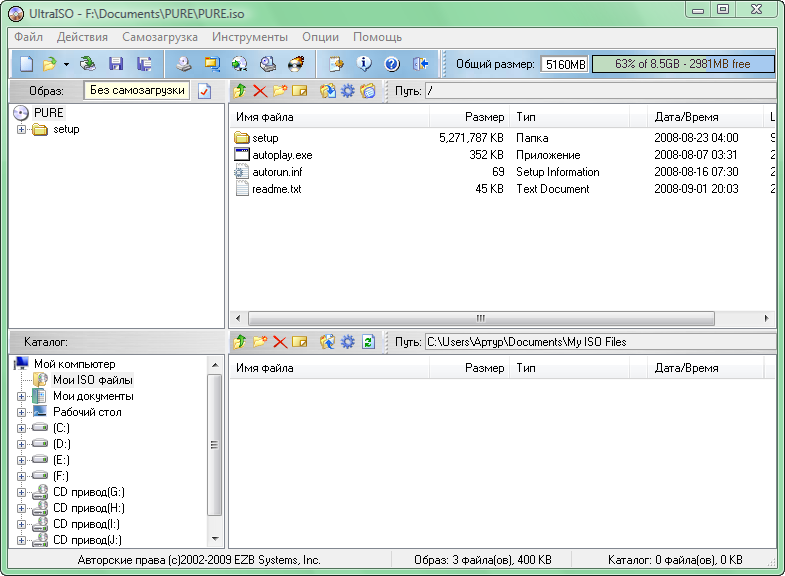
Task: Expand the Рабочий стол tree node
Action: (x=22, y=413)
